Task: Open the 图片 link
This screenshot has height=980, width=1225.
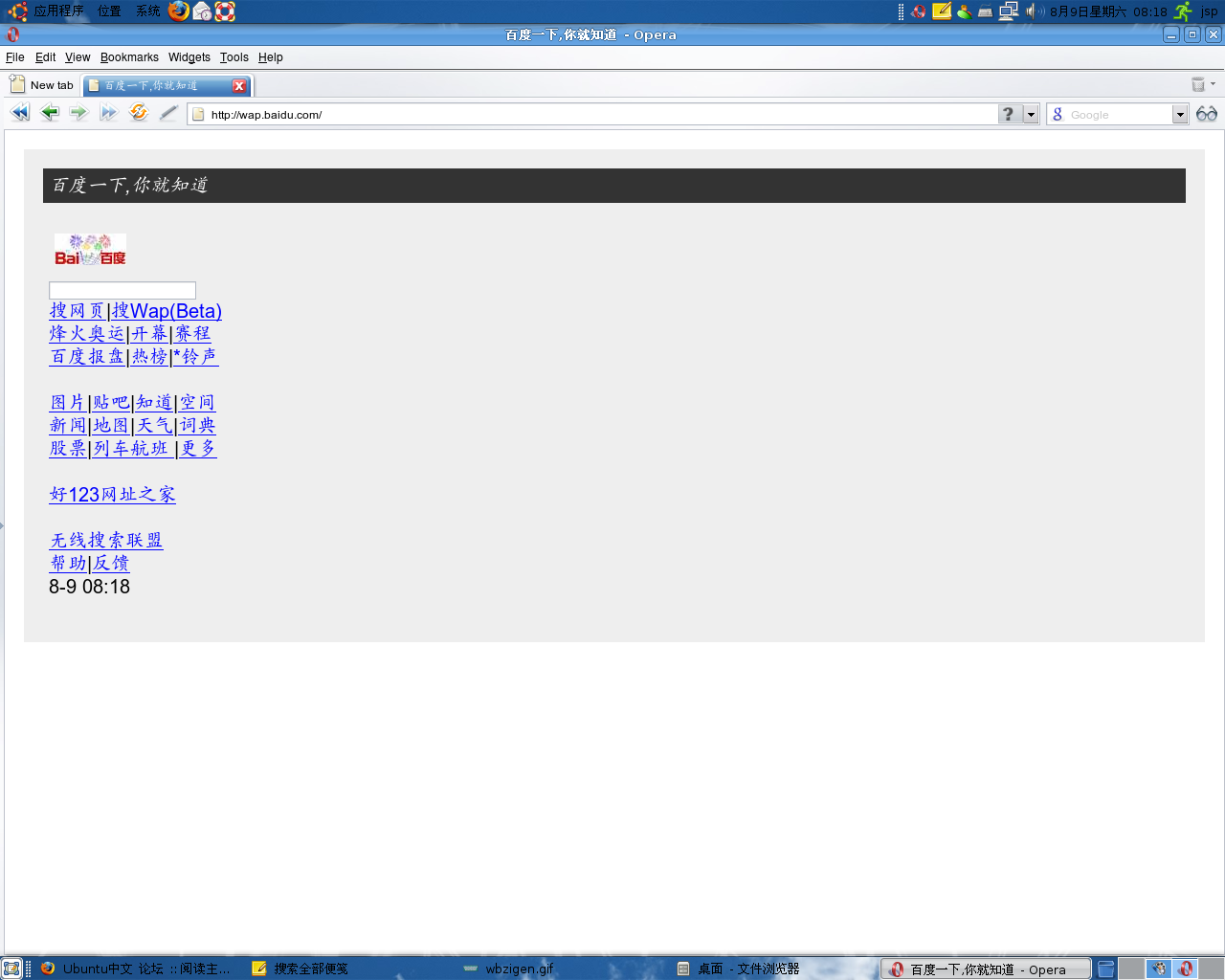Action: tap(68, 403)
